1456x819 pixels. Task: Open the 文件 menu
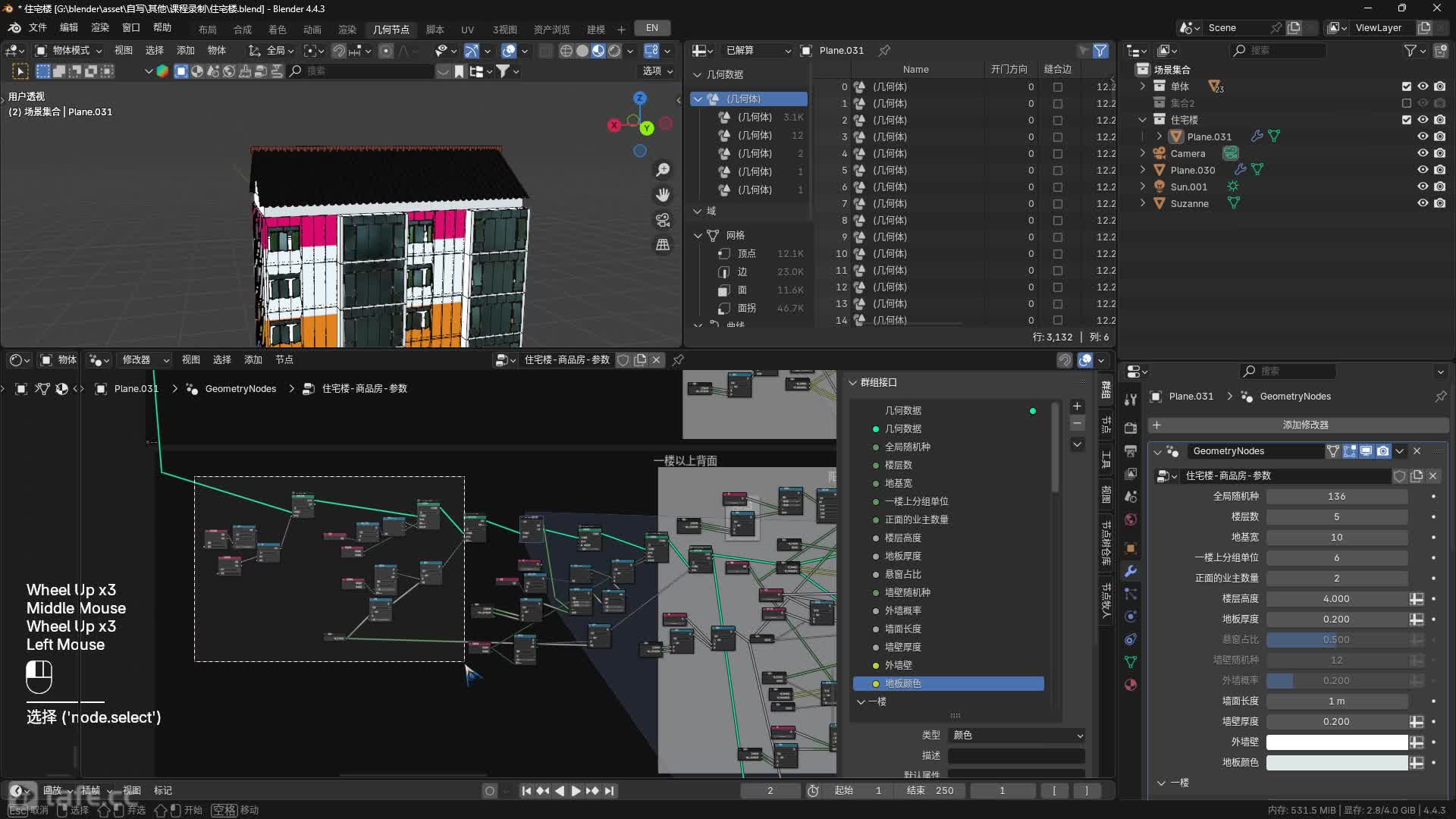pyautogui.click(x=37, y=28)
